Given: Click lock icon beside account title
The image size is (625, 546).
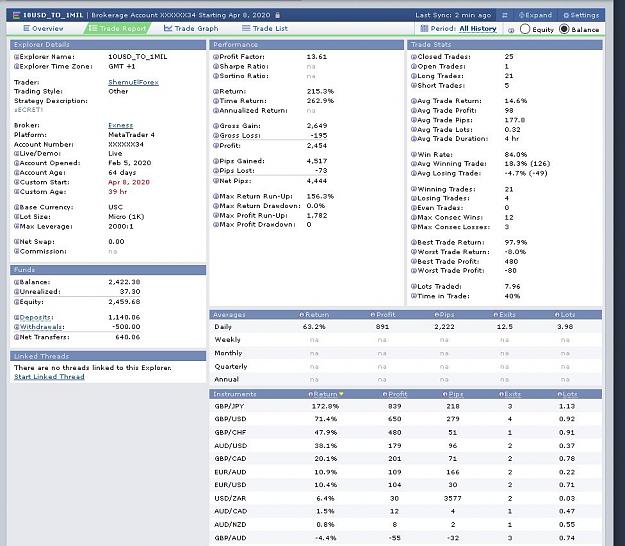Looking at the screenshot, I should coord(277,15).
